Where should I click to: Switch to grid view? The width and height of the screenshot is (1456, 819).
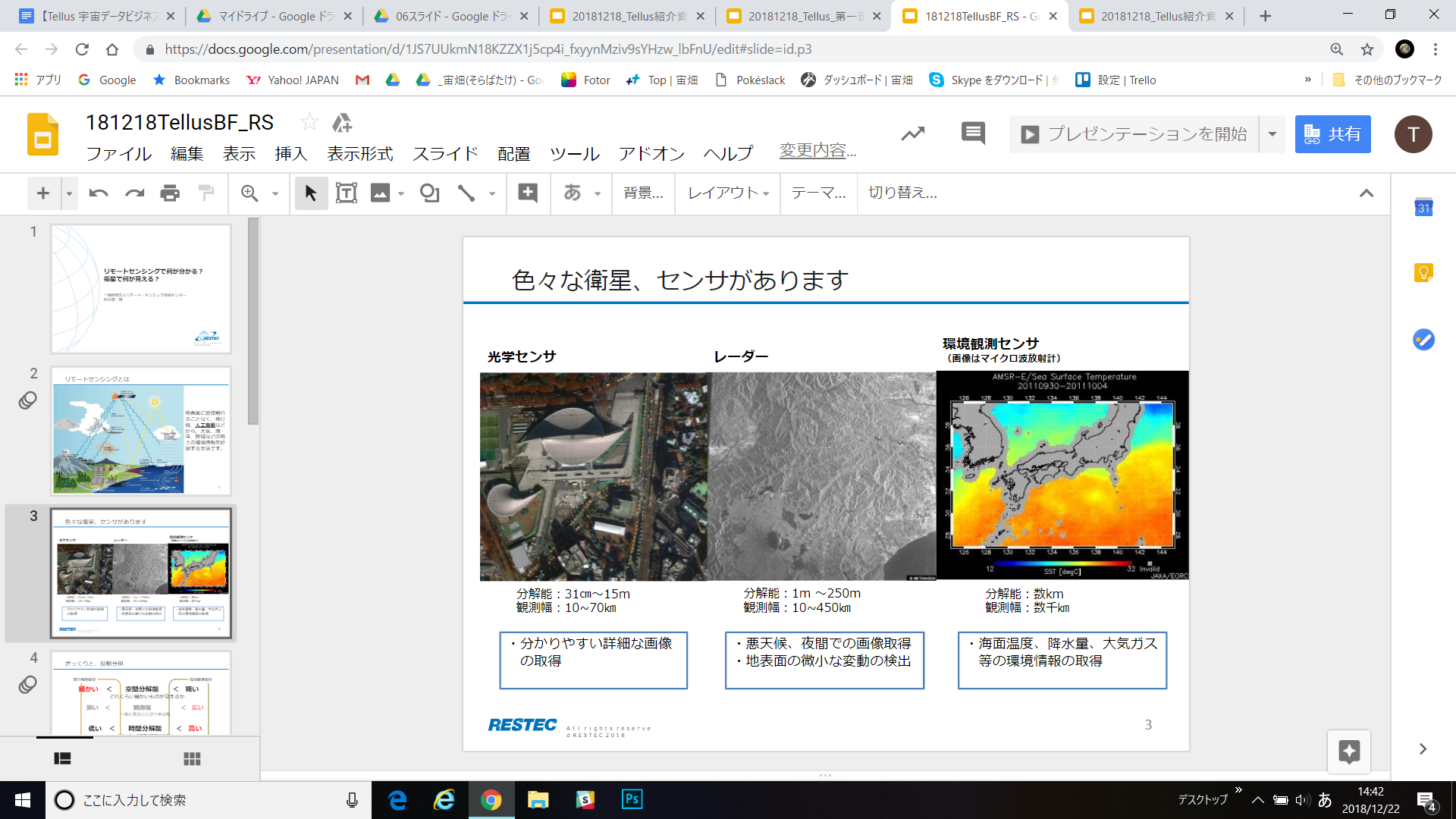click(192, 758)
